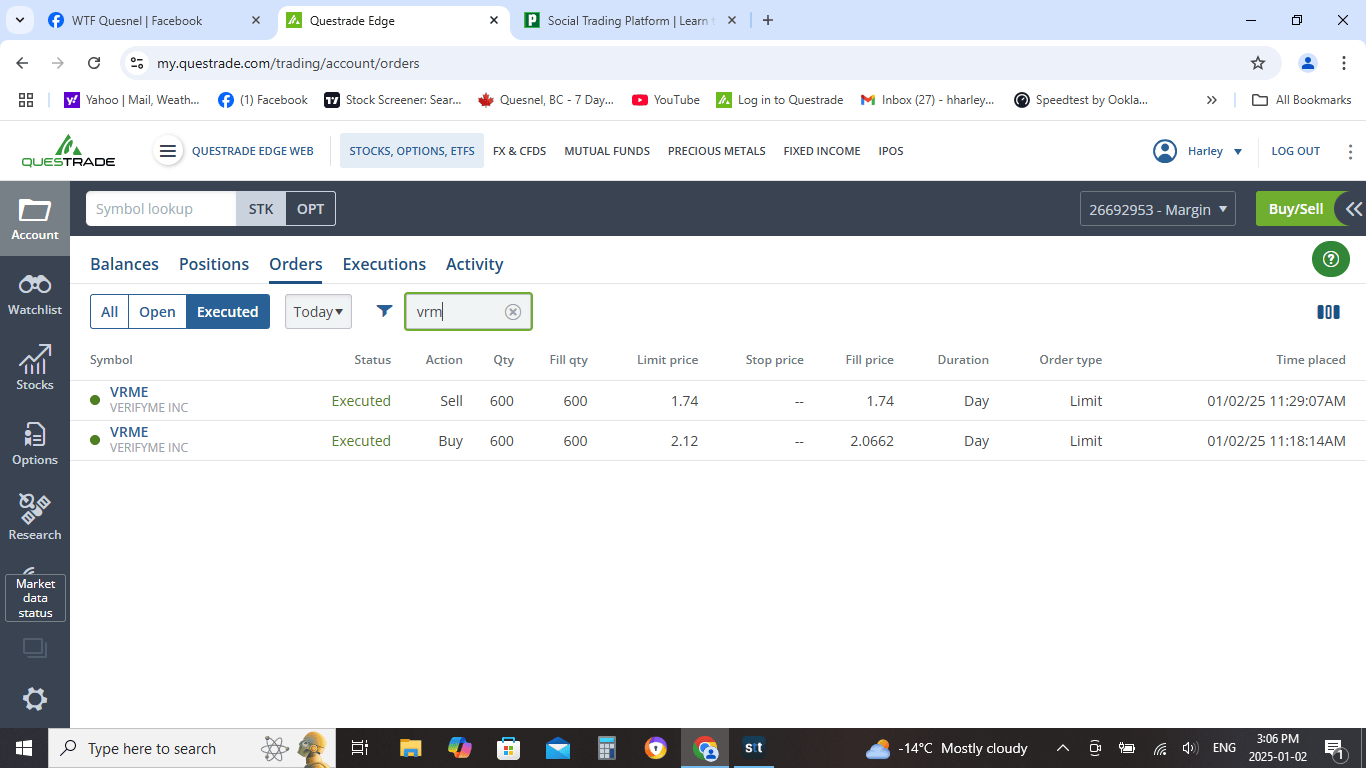Image resolution: width=1366 pixels, height=768 pixels.
Task: Click the filter funnel icon
Action: [x=384, y=311]
